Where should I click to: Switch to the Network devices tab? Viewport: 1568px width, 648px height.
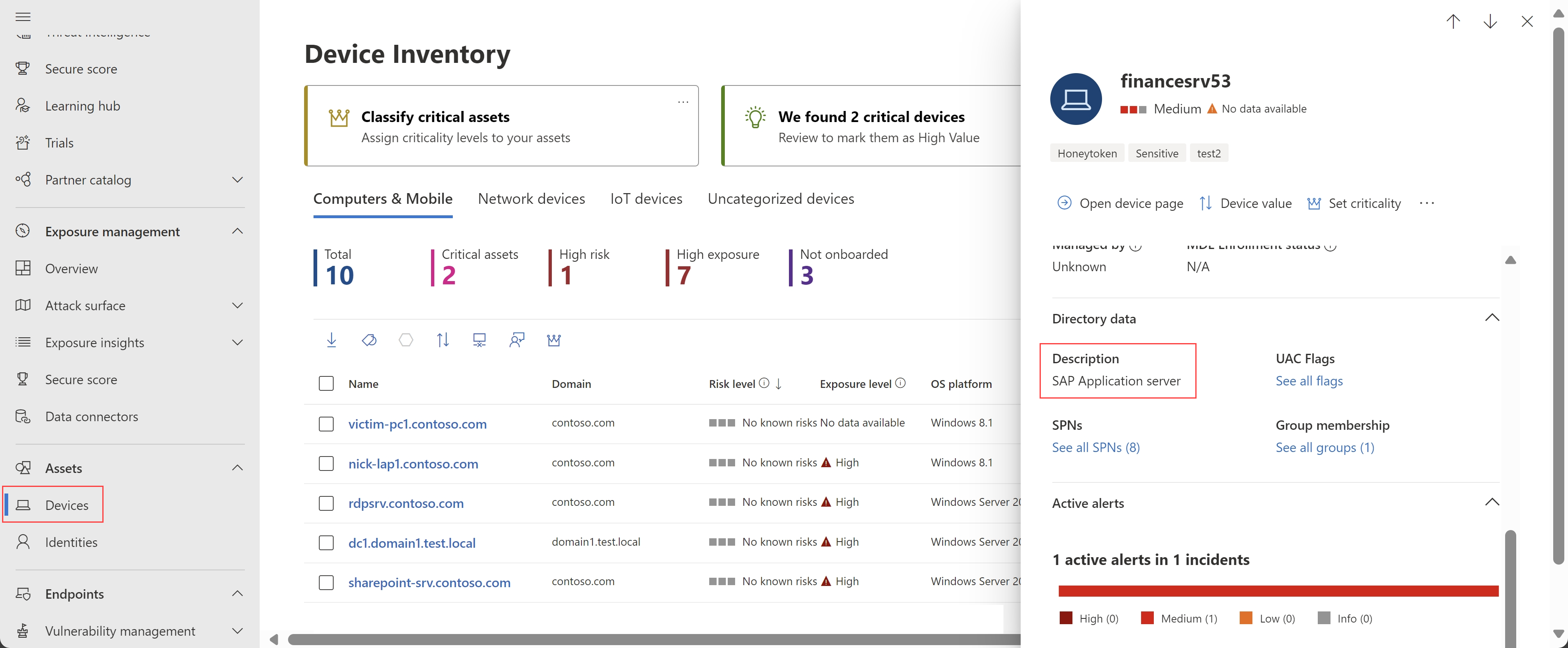[531, 199]
